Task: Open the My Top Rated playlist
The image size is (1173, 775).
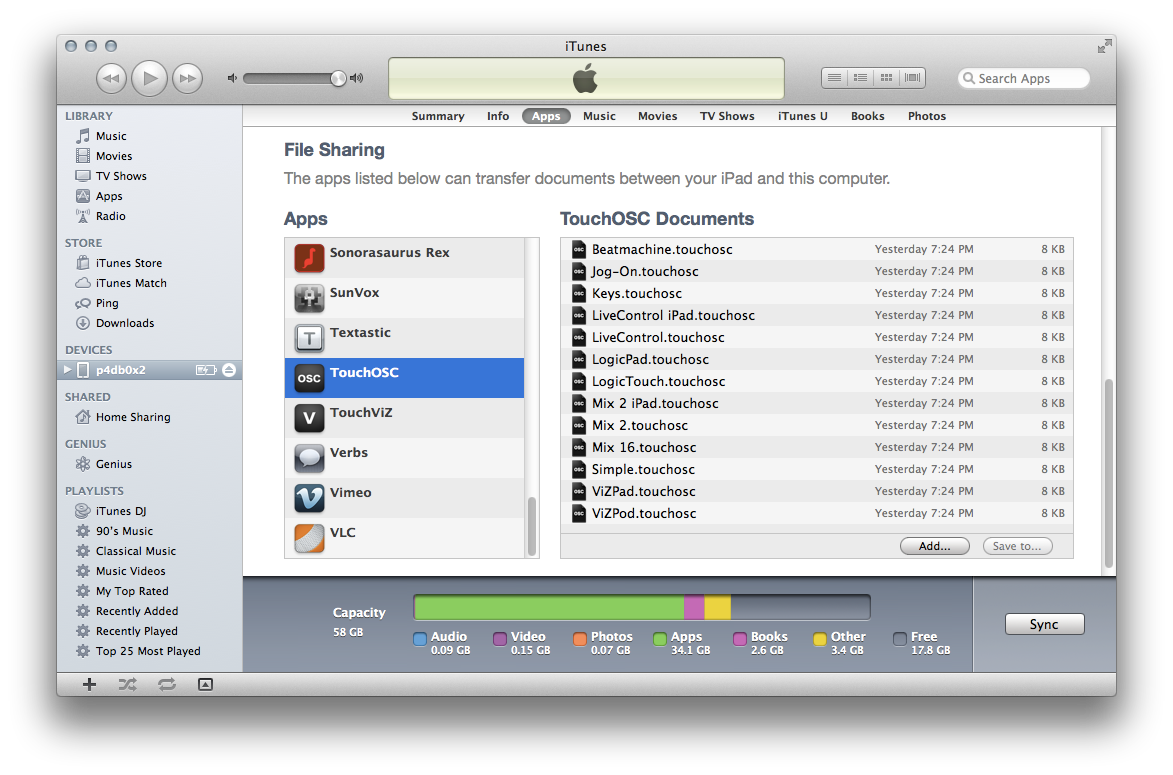Action: tap(150, 591)
